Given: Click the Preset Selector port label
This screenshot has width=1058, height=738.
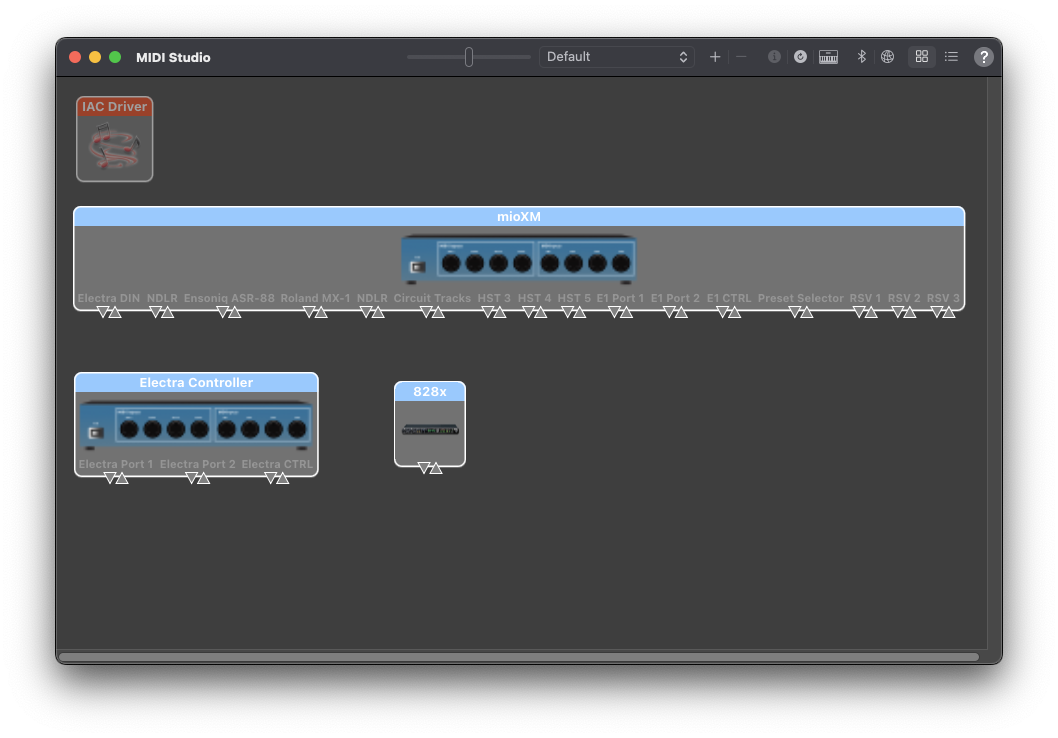Looking at the screenshot, I should [x=801, y=298].
